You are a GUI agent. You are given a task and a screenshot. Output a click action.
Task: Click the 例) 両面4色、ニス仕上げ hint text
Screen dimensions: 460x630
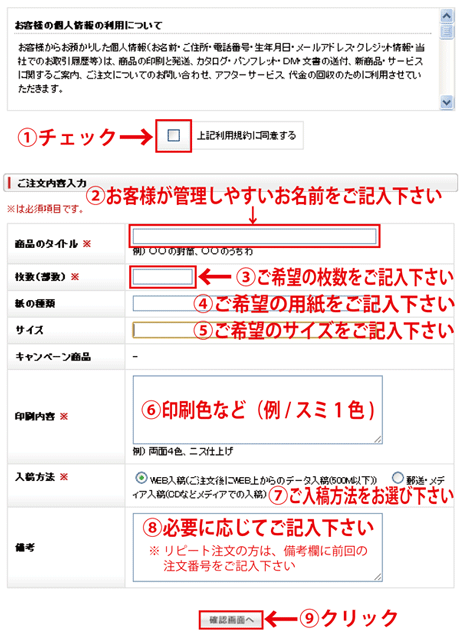pos(183,451)
